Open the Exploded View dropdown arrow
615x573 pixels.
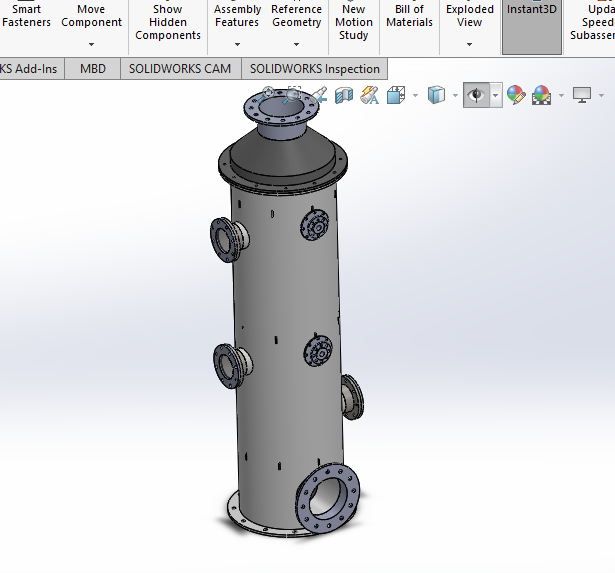(469, 44)
